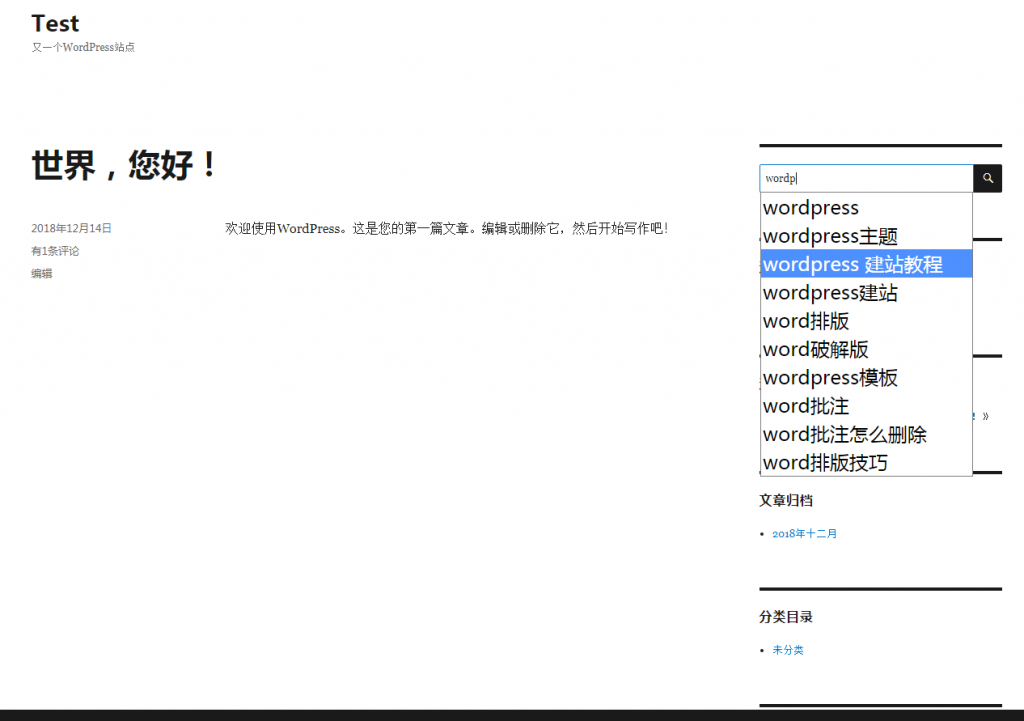The width and height of the screenshot is (1024, 721).
Task: Select the "wordpress模板" suggestion
Action: tap(829, 378)
